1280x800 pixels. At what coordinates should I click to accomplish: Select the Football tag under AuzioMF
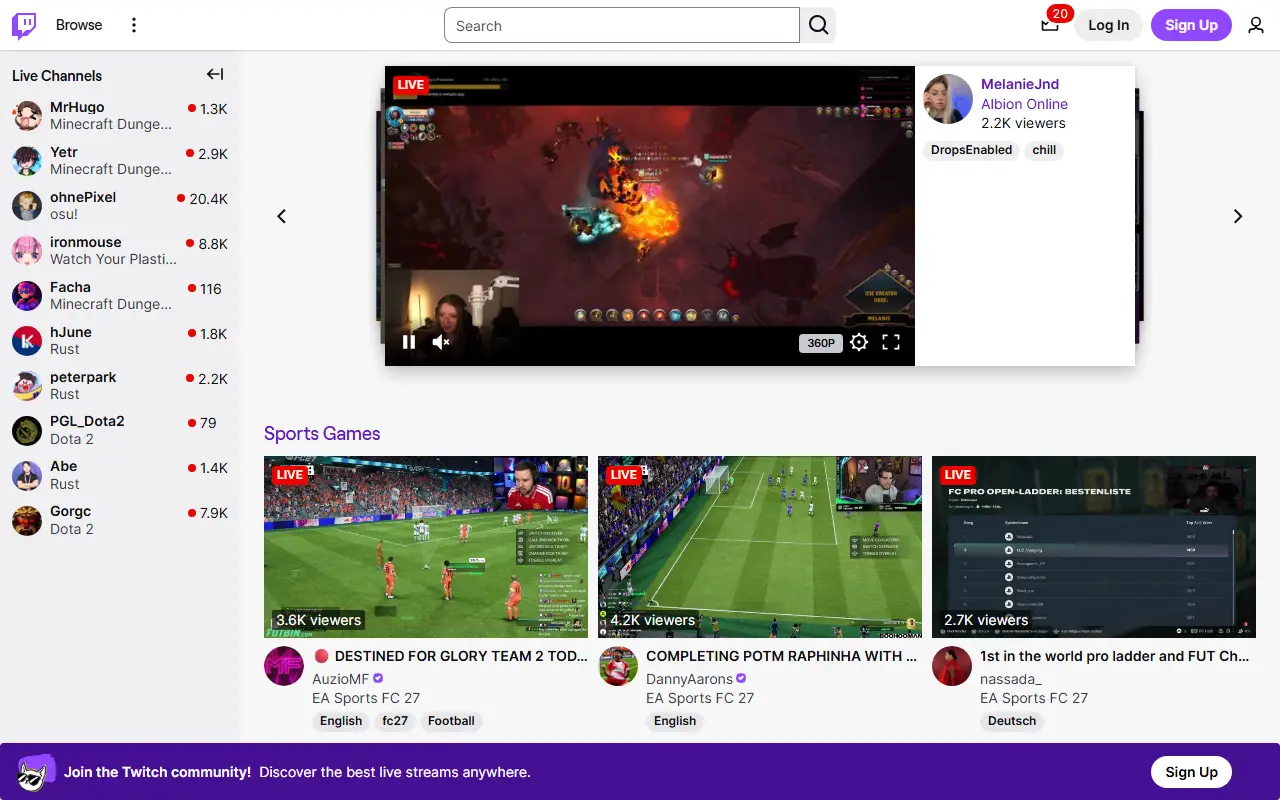coord(451,721)
